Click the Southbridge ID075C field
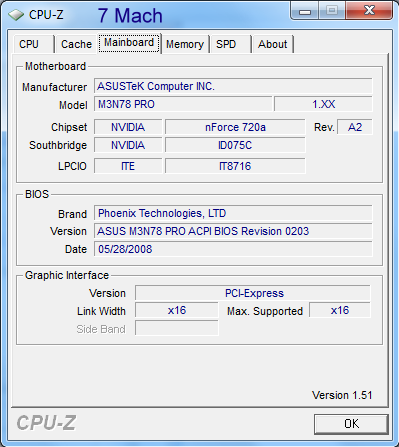The height and width of the screenshot is (447, 399). click(x=235, y=145)
